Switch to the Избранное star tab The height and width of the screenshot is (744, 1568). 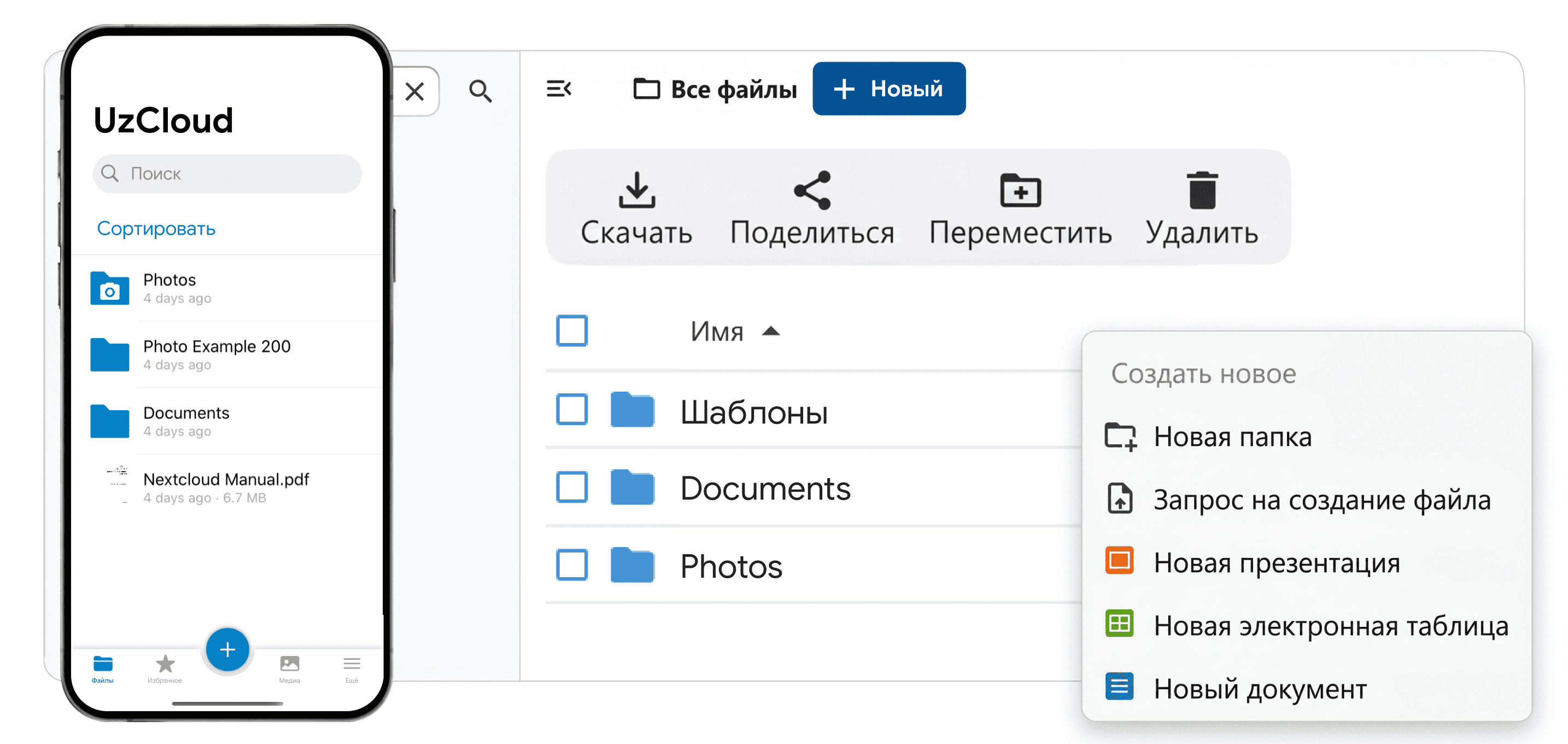(165, 669)
